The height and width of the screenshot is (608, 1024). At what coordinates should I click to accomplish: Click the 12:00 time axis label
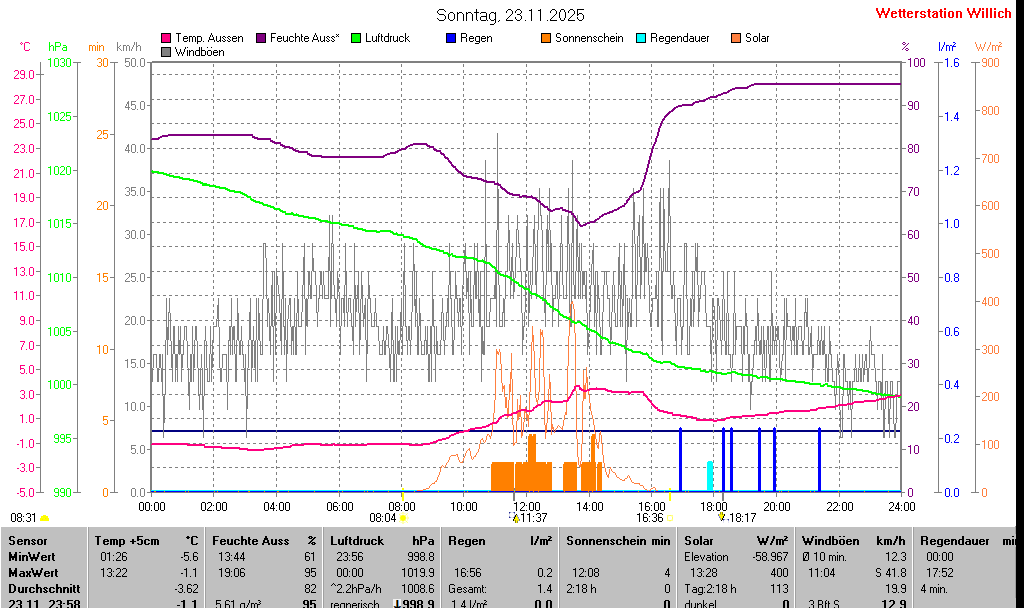[526, 506]
